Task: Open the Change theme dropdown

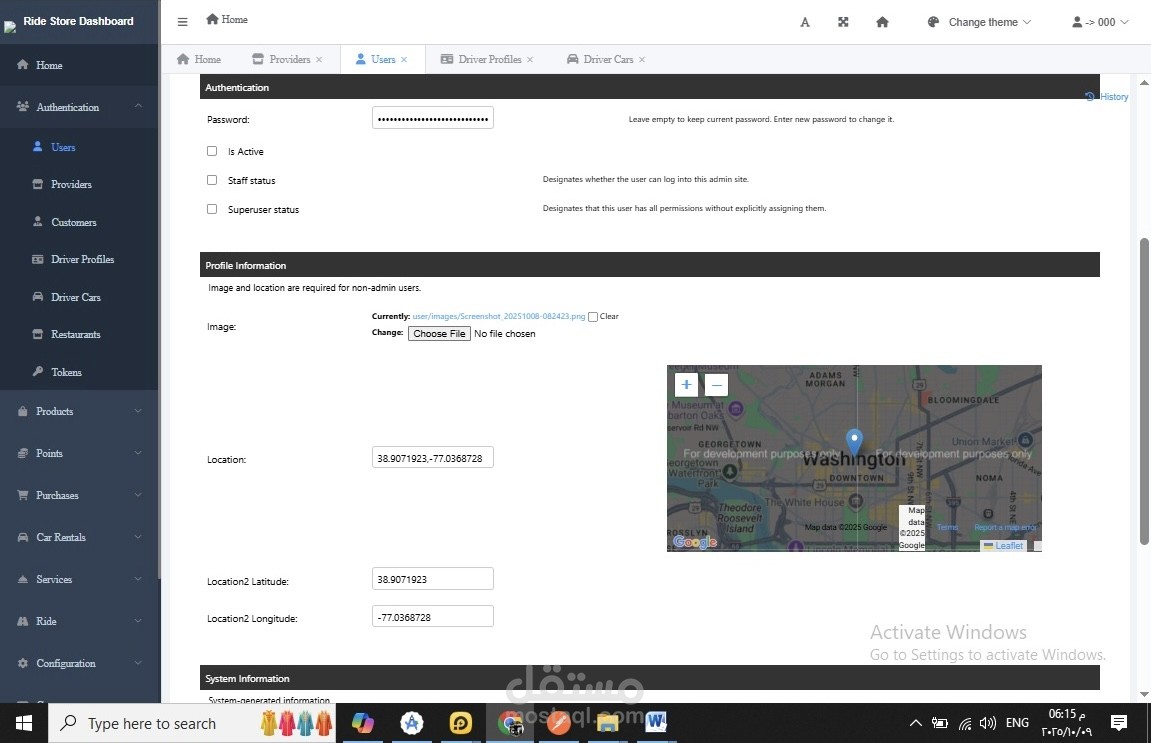Action: click(x=979, y=22)
